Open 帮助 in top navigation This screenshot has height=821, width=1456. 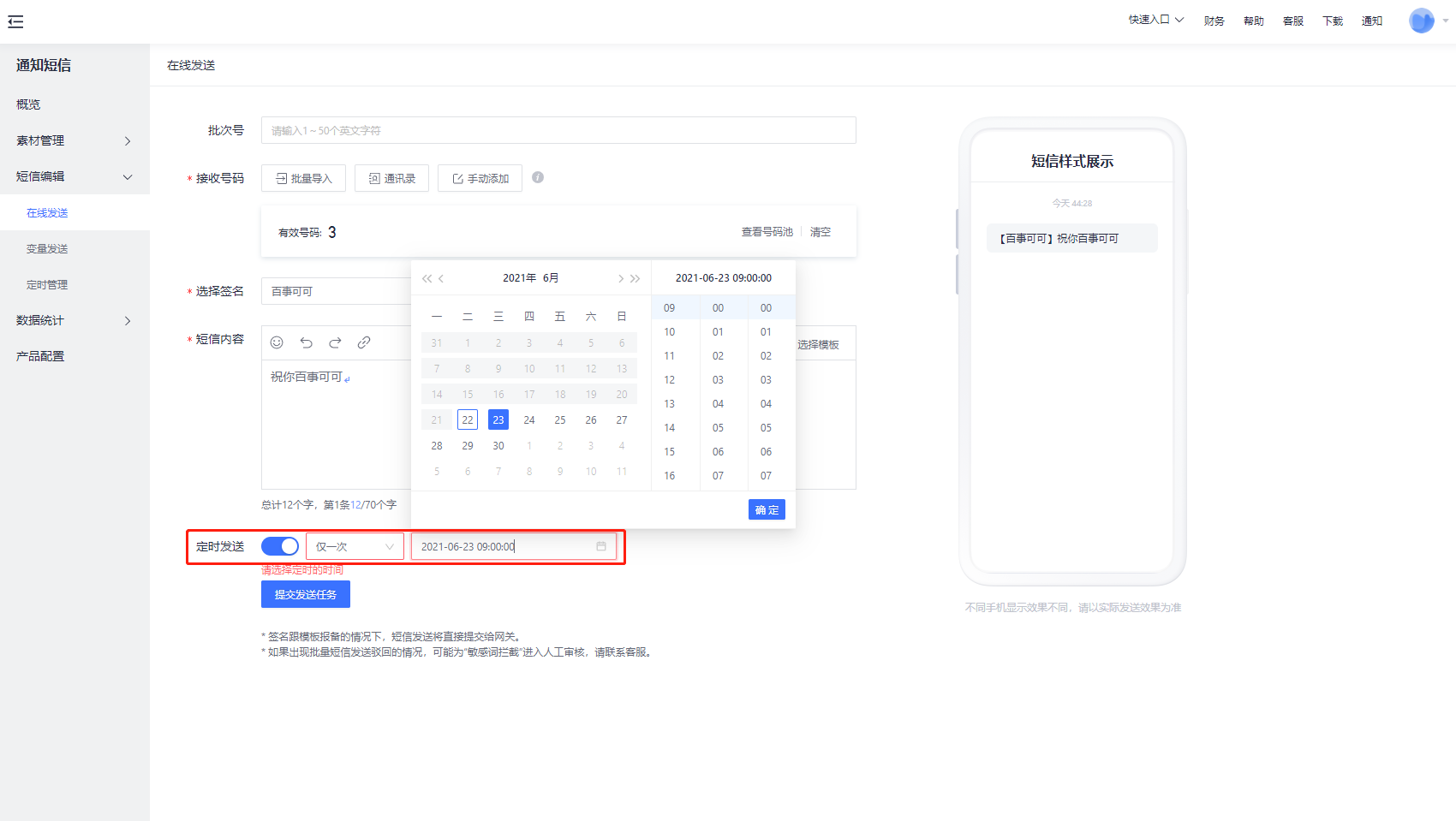pyautogui.click(x=1253, y=21)
